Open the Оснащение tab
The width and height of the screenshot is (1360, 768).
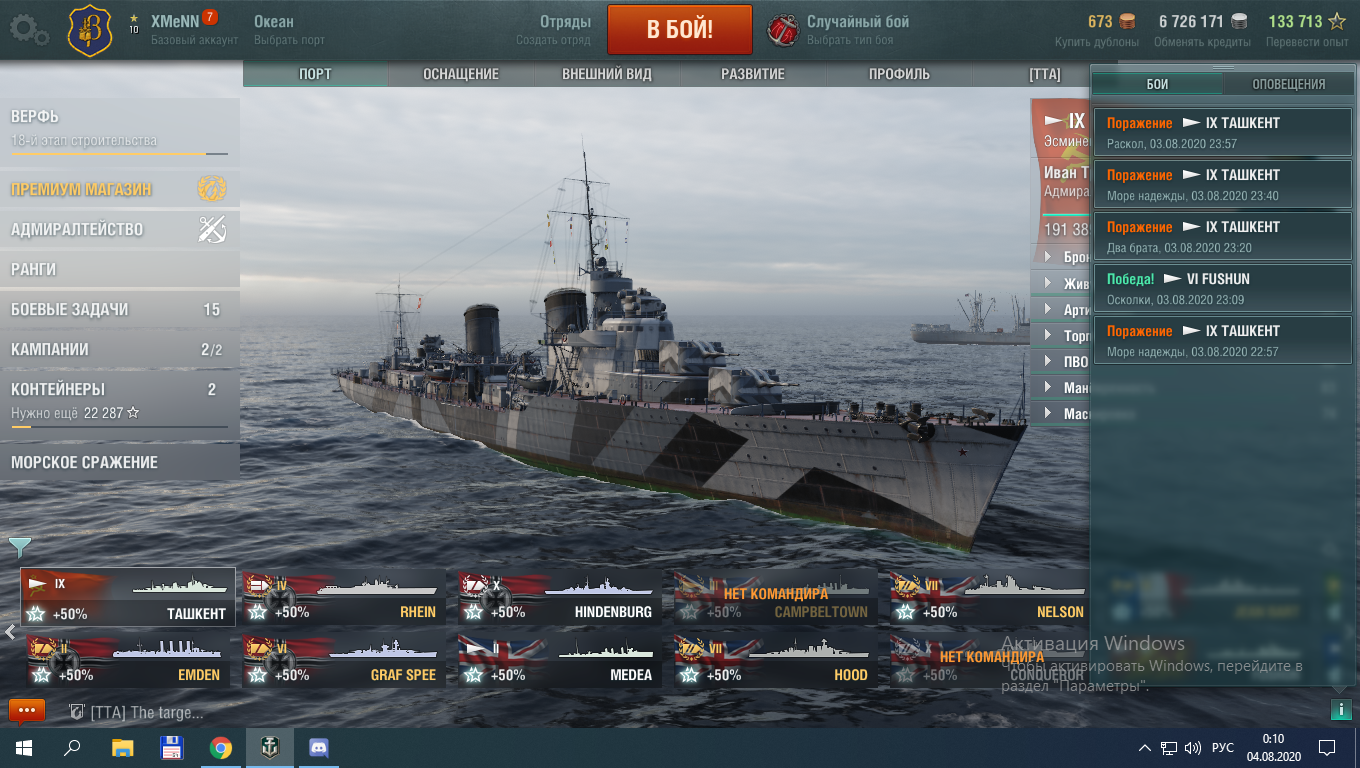pyautogui.click(x=461, y=74)
